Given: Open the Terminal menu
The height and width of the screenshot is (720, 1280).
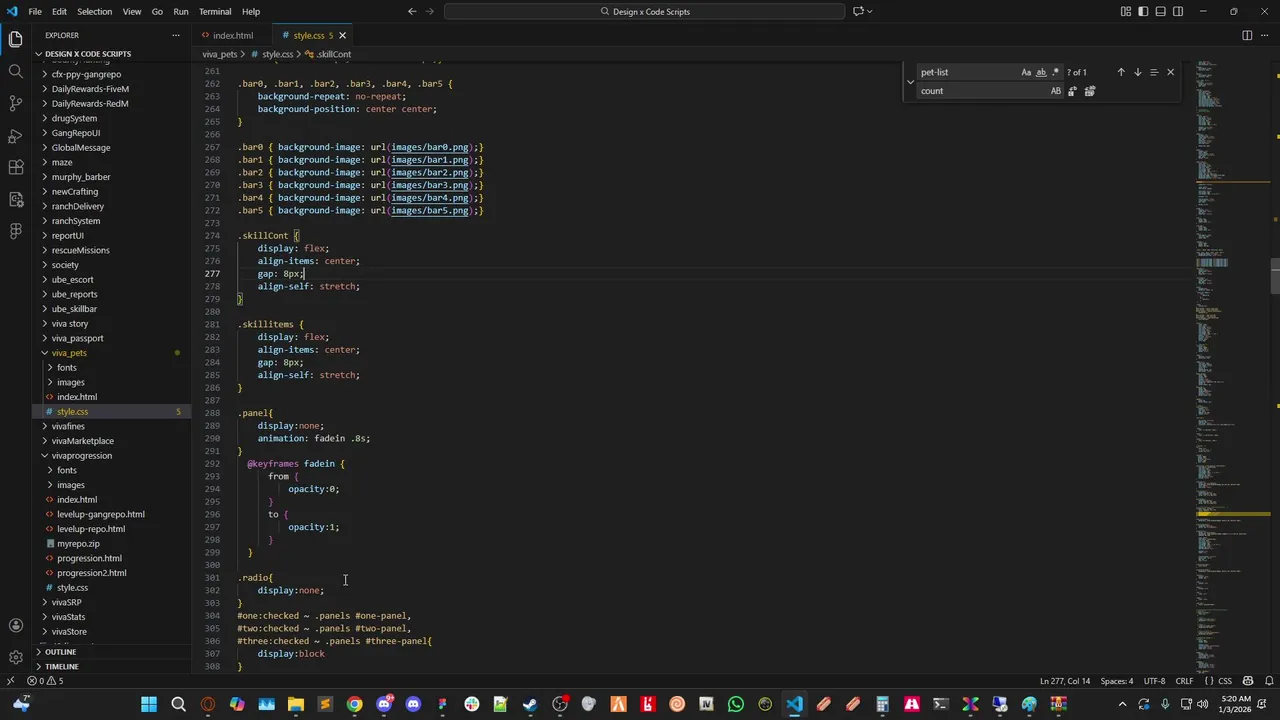Looking at the screenshot, I should [215, 11].
